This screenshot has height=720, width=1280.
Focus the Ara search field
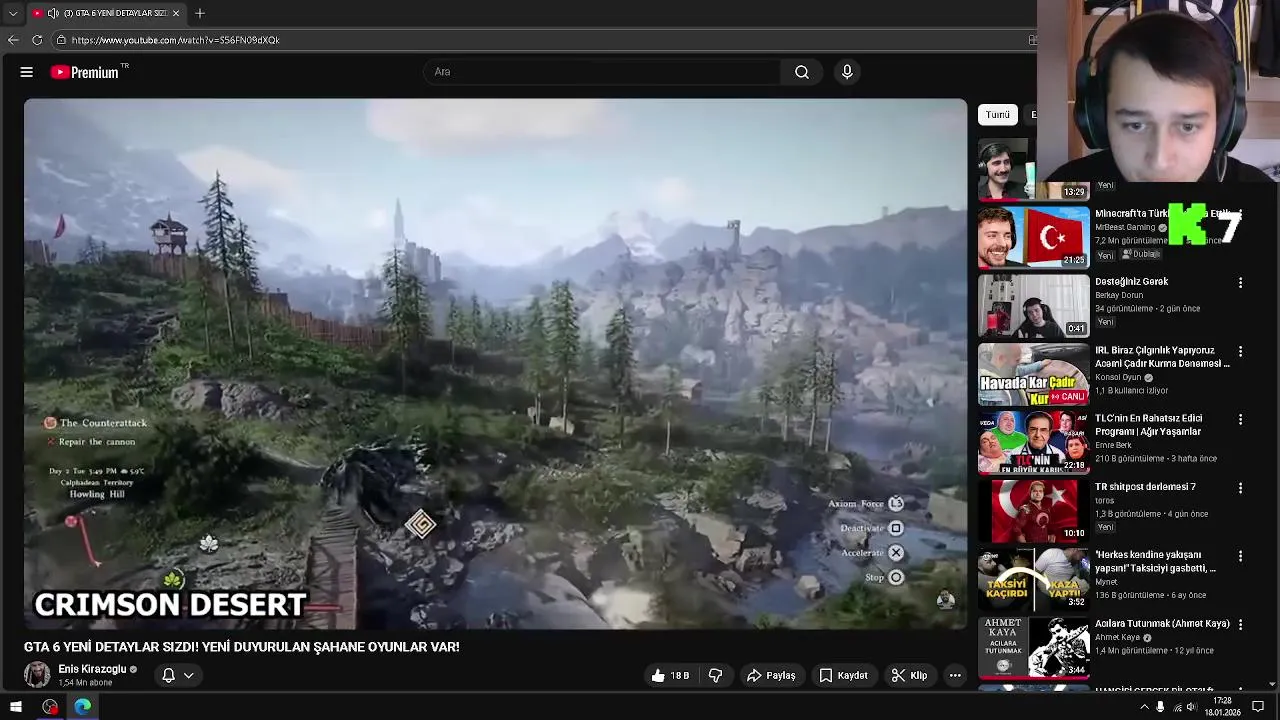603,72
